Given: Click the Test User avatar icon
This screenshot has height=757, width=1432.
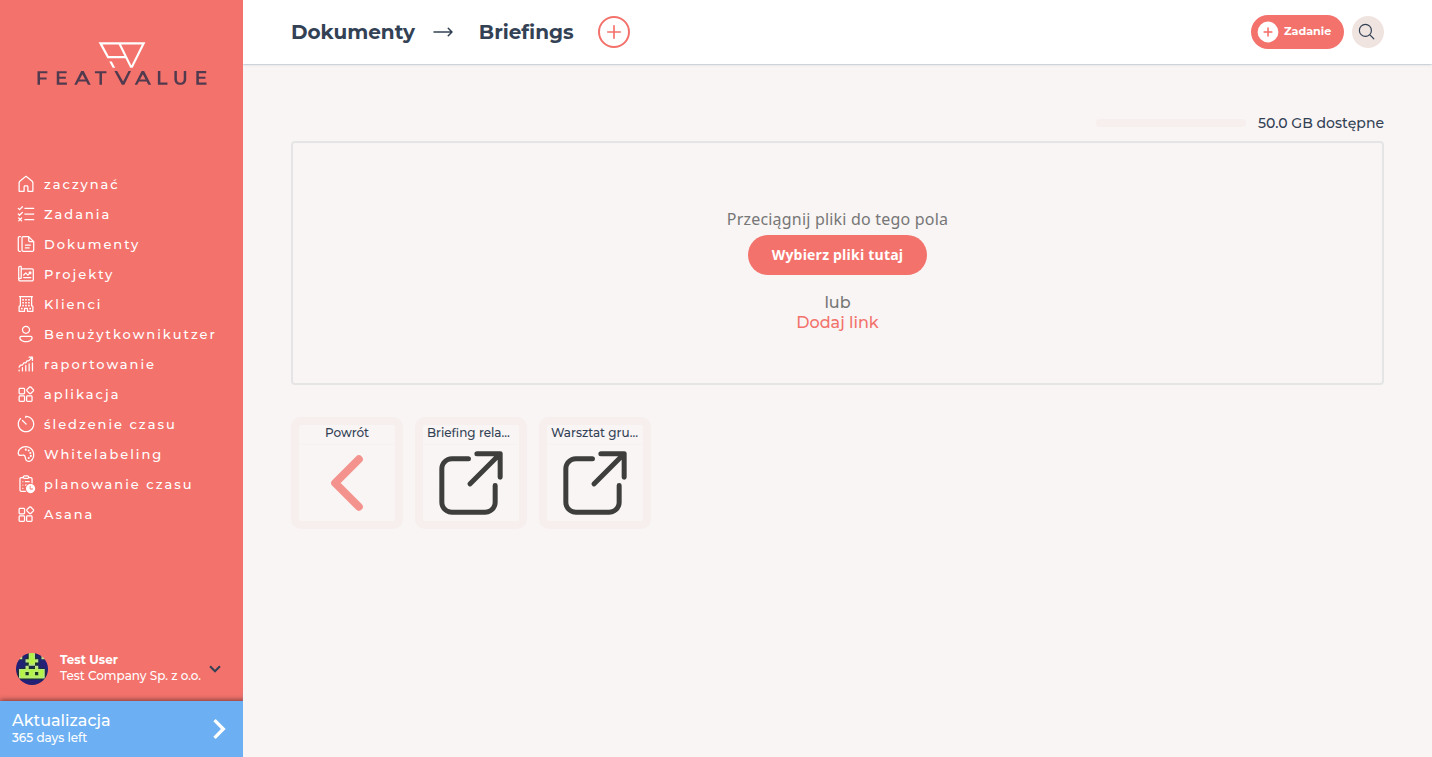Looking at the screenshot, I should 32,668.
